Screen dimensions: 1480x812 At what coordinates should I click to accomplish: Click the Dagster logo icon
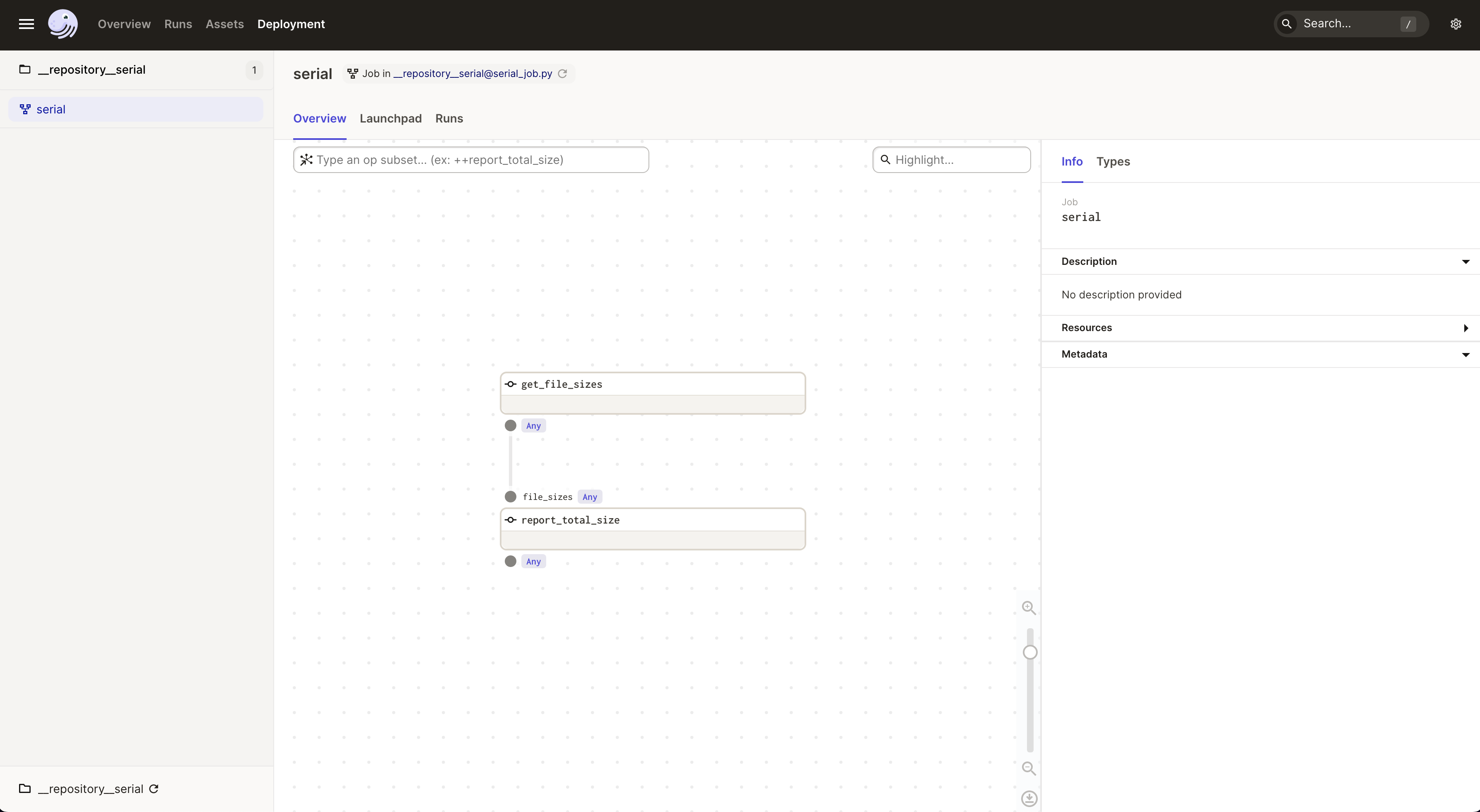(x=63, y=24)
